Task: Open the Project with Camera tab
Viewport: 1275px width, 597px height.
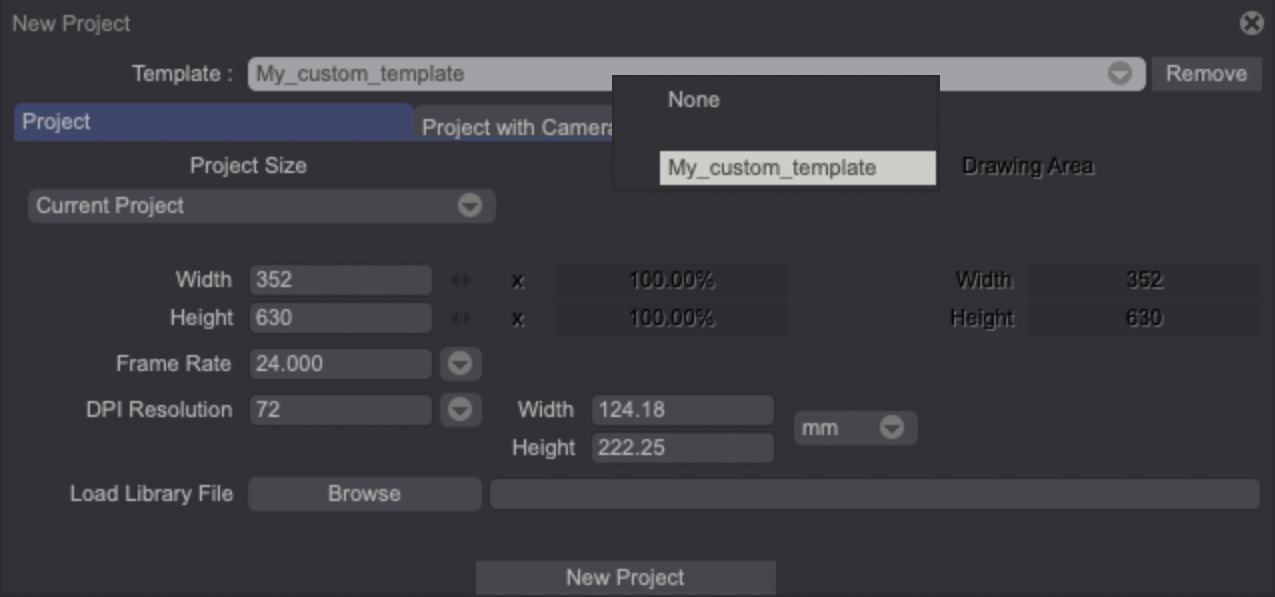Action: (514, 127)
